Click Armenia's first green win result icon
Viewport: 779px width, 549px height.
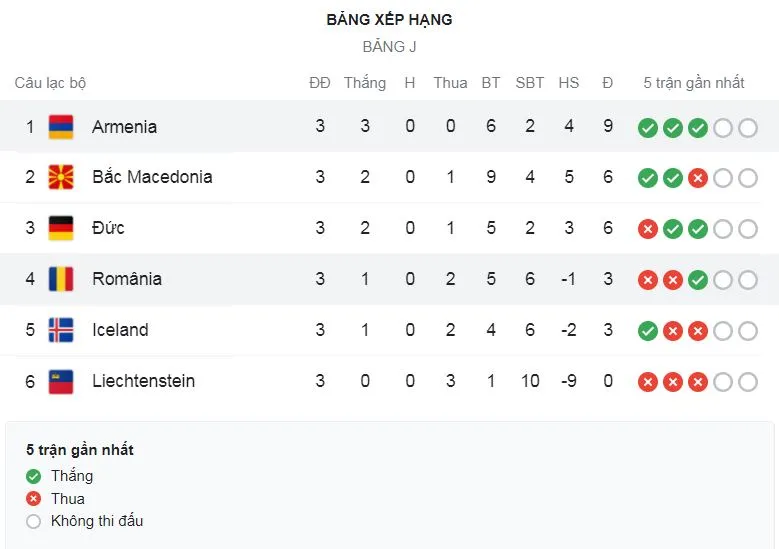[648, 128]
